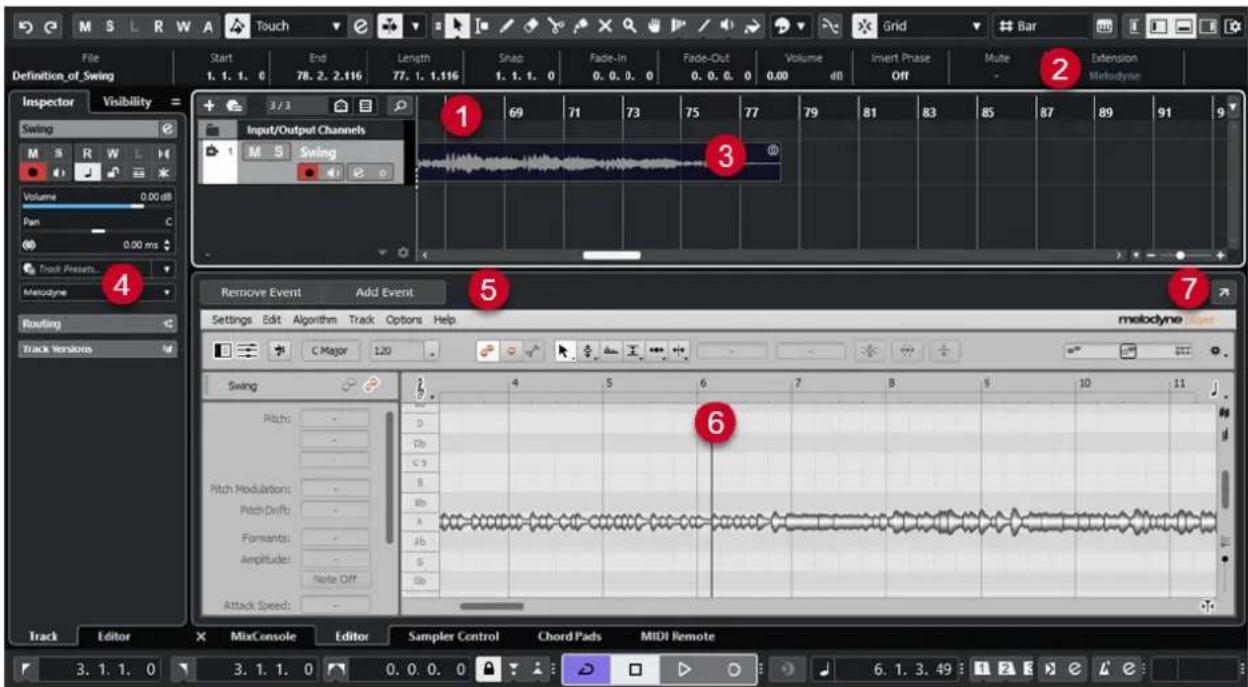Select Melodyne main arrow tool

[564, 351]
